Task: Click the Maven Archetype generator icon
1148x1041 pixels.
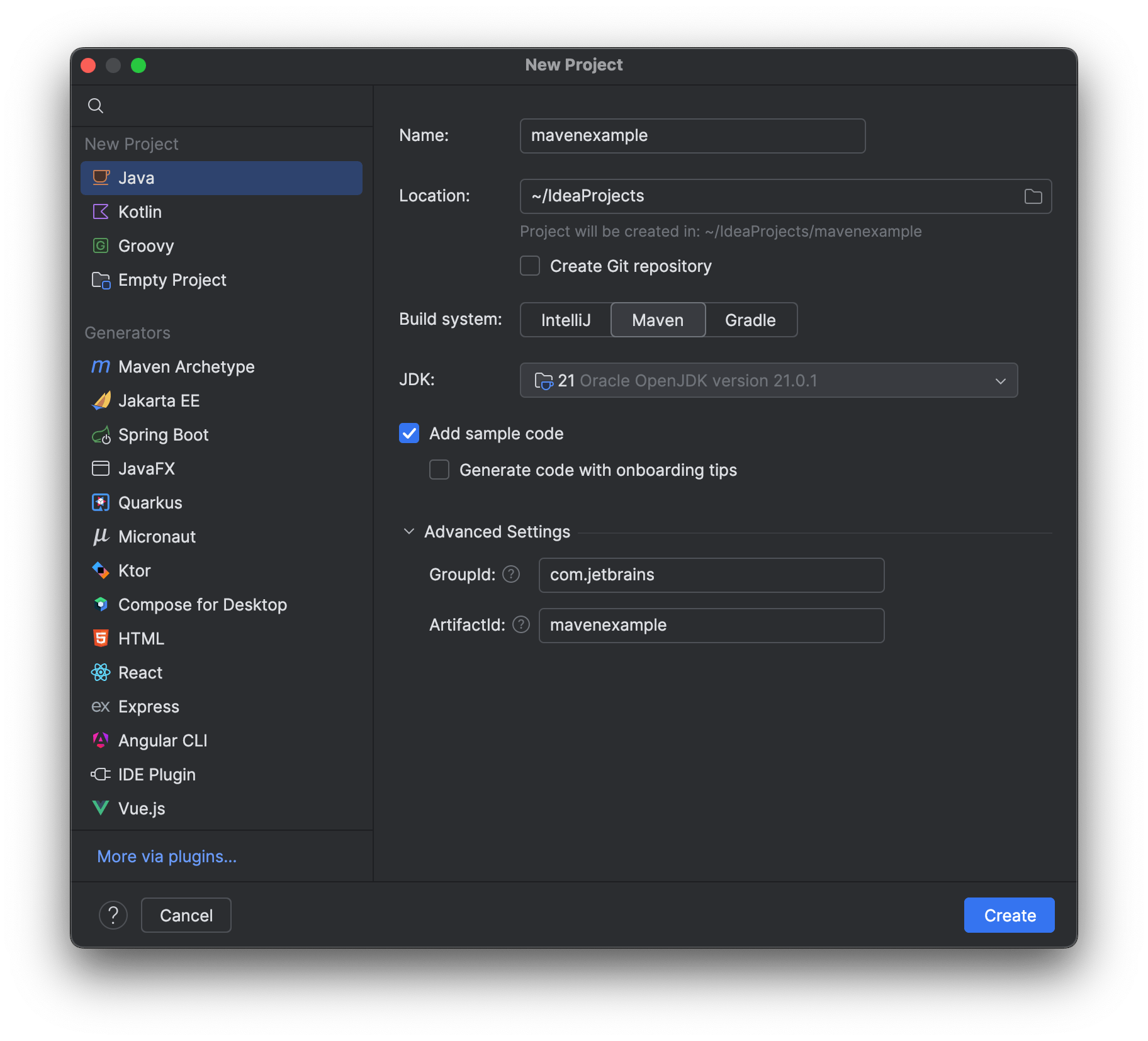Action: click(x=101, y=366)
